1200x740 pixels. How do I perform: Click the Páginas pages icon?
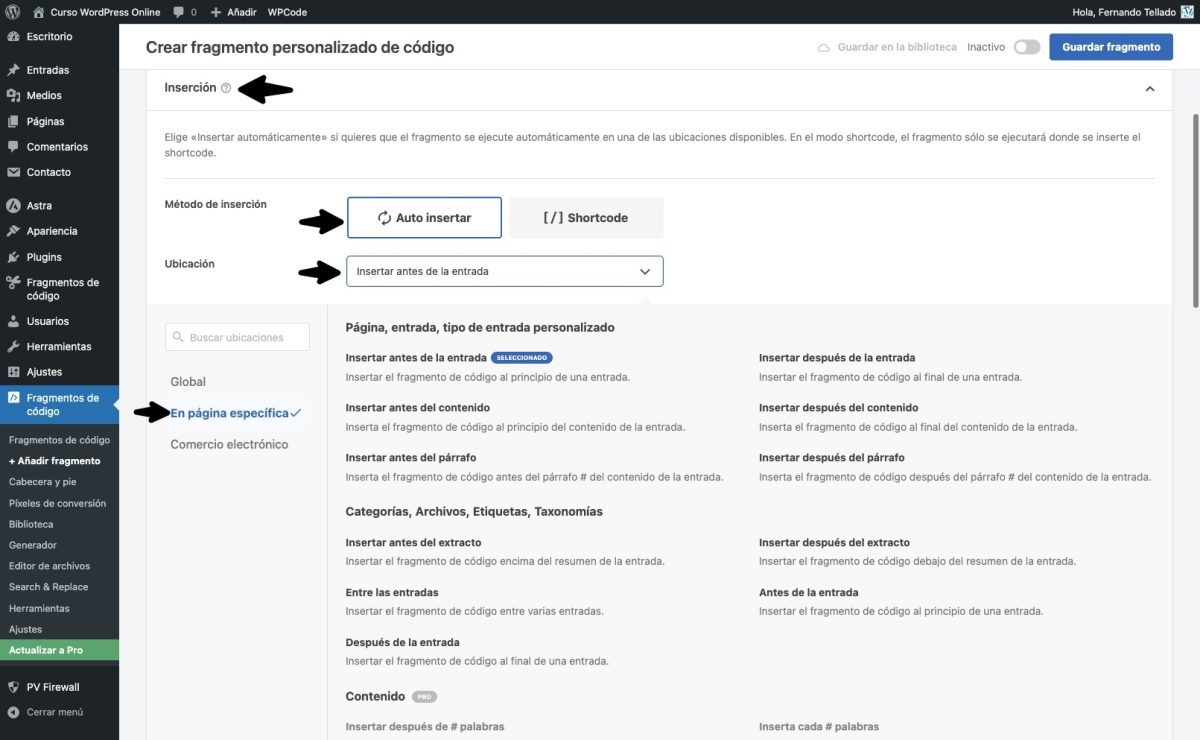[x=13, y=121]
